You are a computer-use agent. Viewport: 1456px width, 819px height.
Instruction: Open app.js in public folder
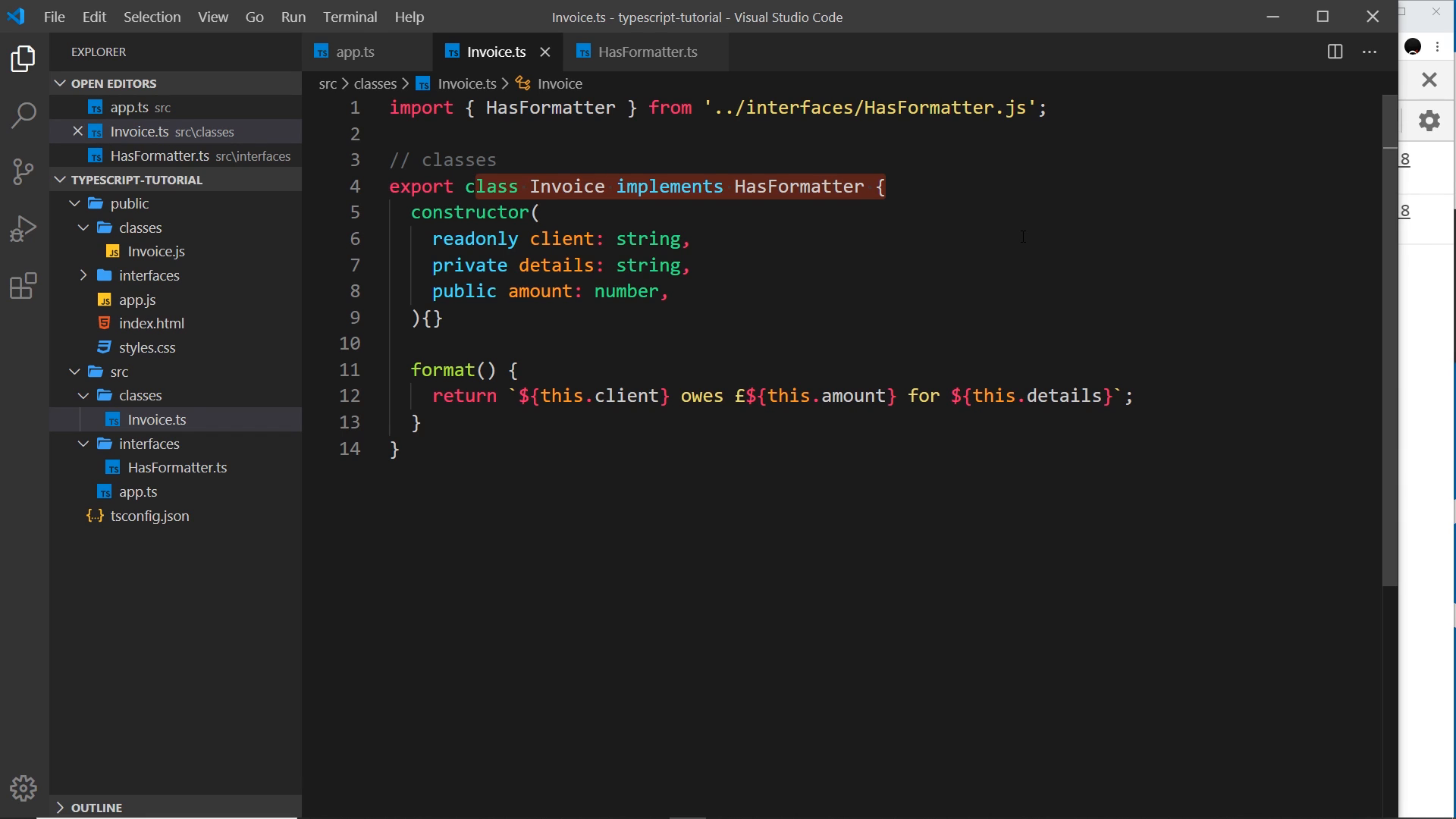137,300
